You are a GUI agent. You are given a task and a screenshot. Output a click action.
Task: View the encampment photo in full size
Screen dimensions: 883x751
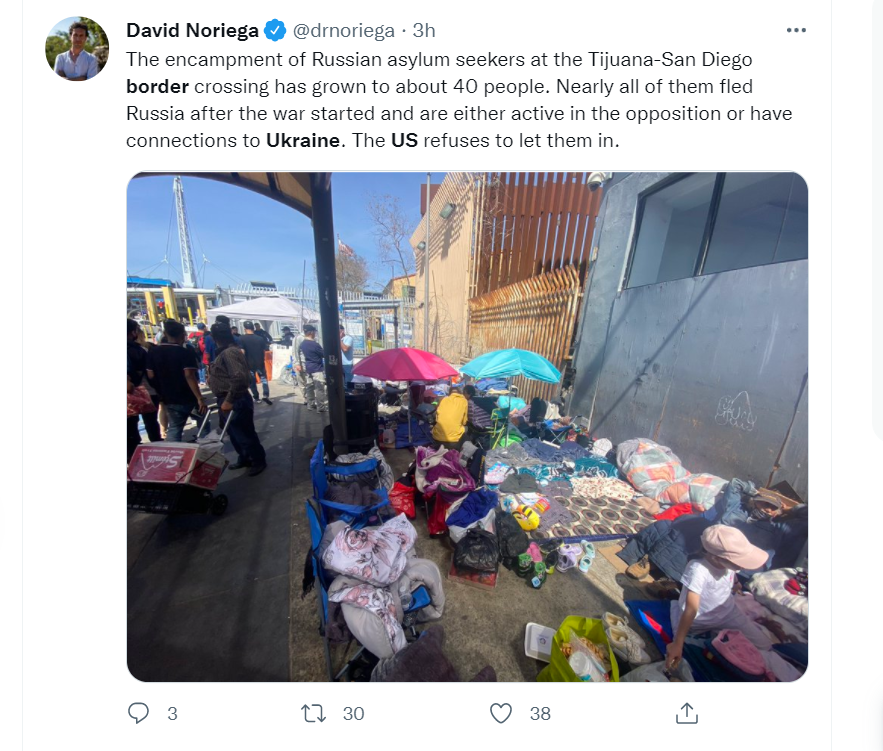coord(467,427)
